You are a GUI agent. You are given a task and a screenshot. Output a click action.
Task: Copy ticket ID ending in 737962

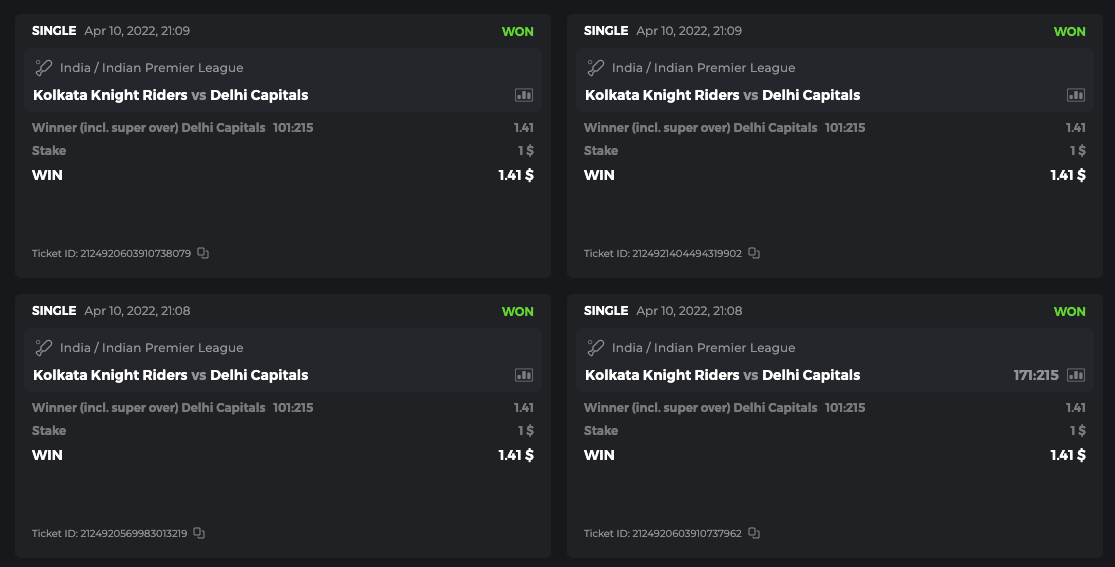coord(754,534)
